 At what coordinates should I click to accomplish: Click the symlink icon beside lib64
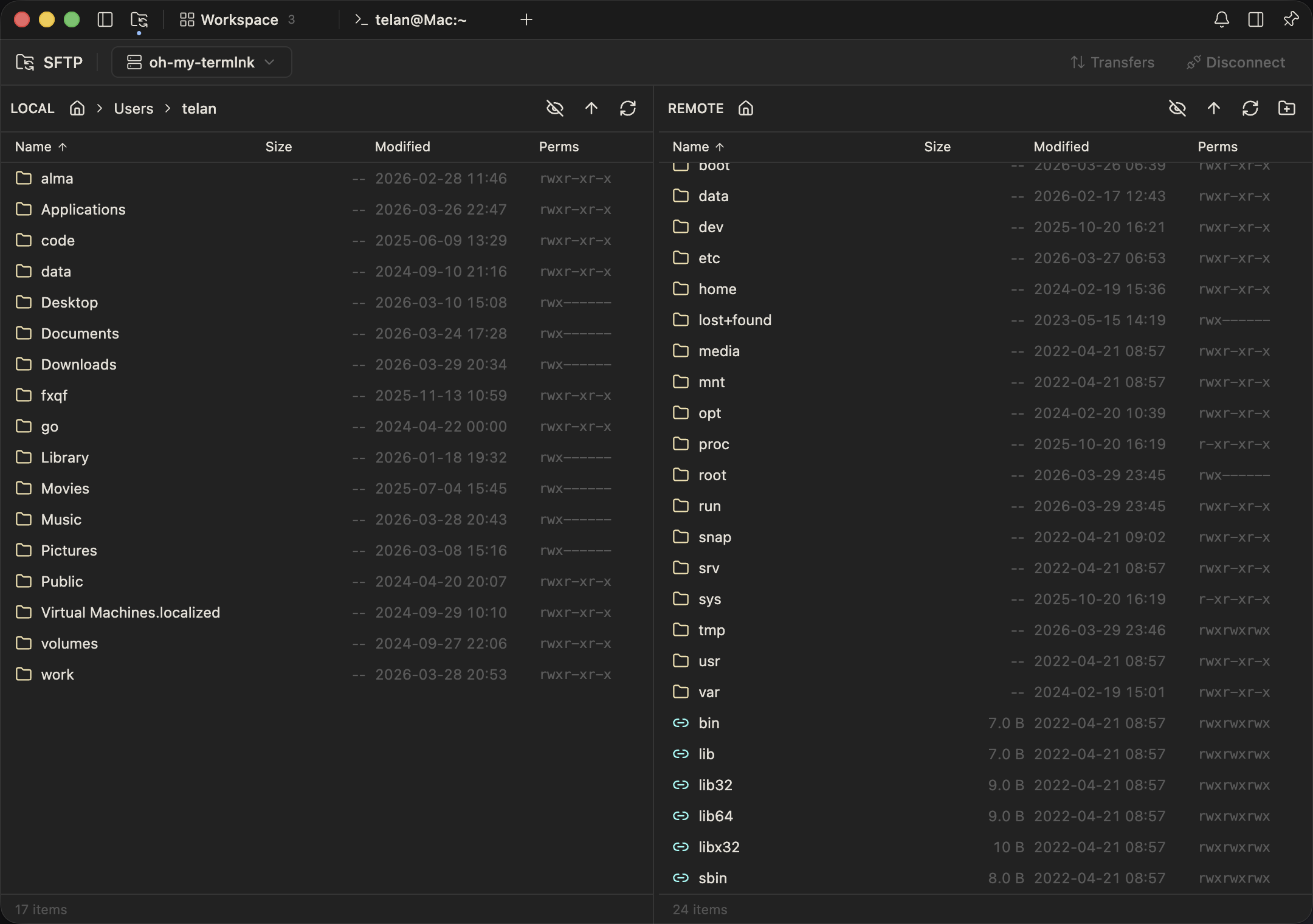tap(681, 816)
